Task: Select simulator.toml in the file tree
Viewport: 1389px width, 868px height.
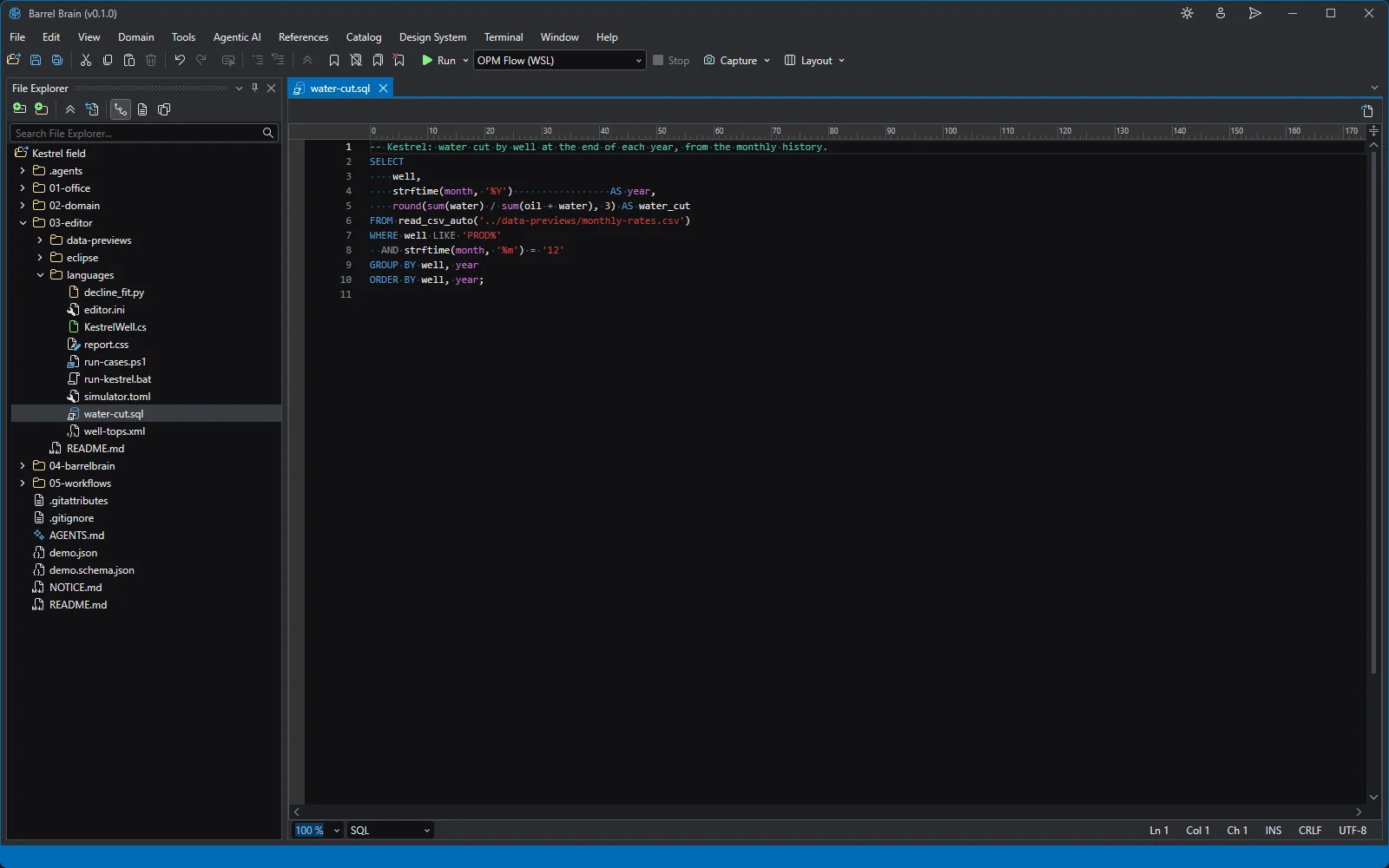Action: point(117,397)
